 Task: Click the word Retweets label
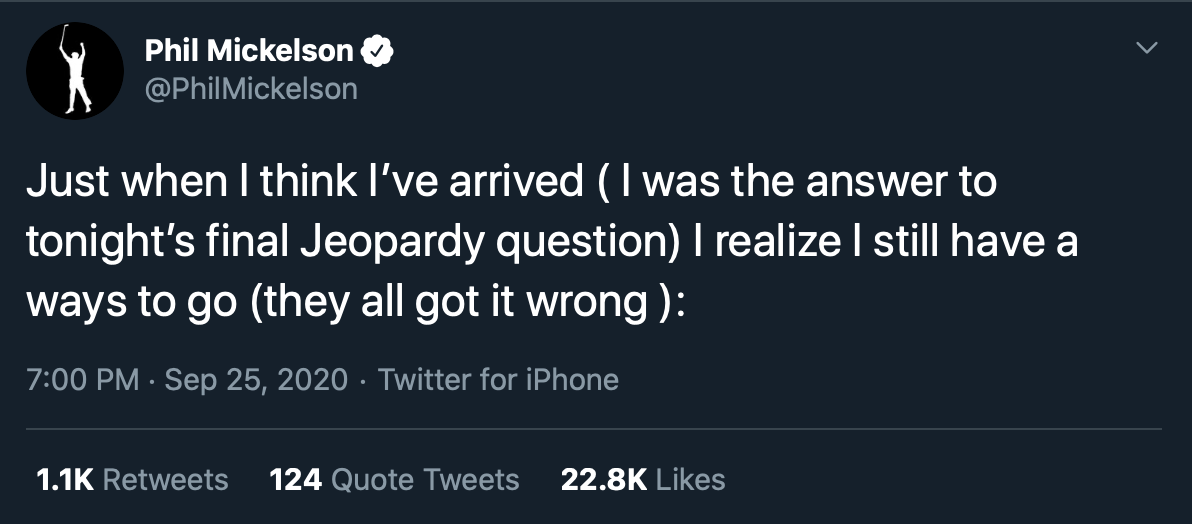[165, 479]
